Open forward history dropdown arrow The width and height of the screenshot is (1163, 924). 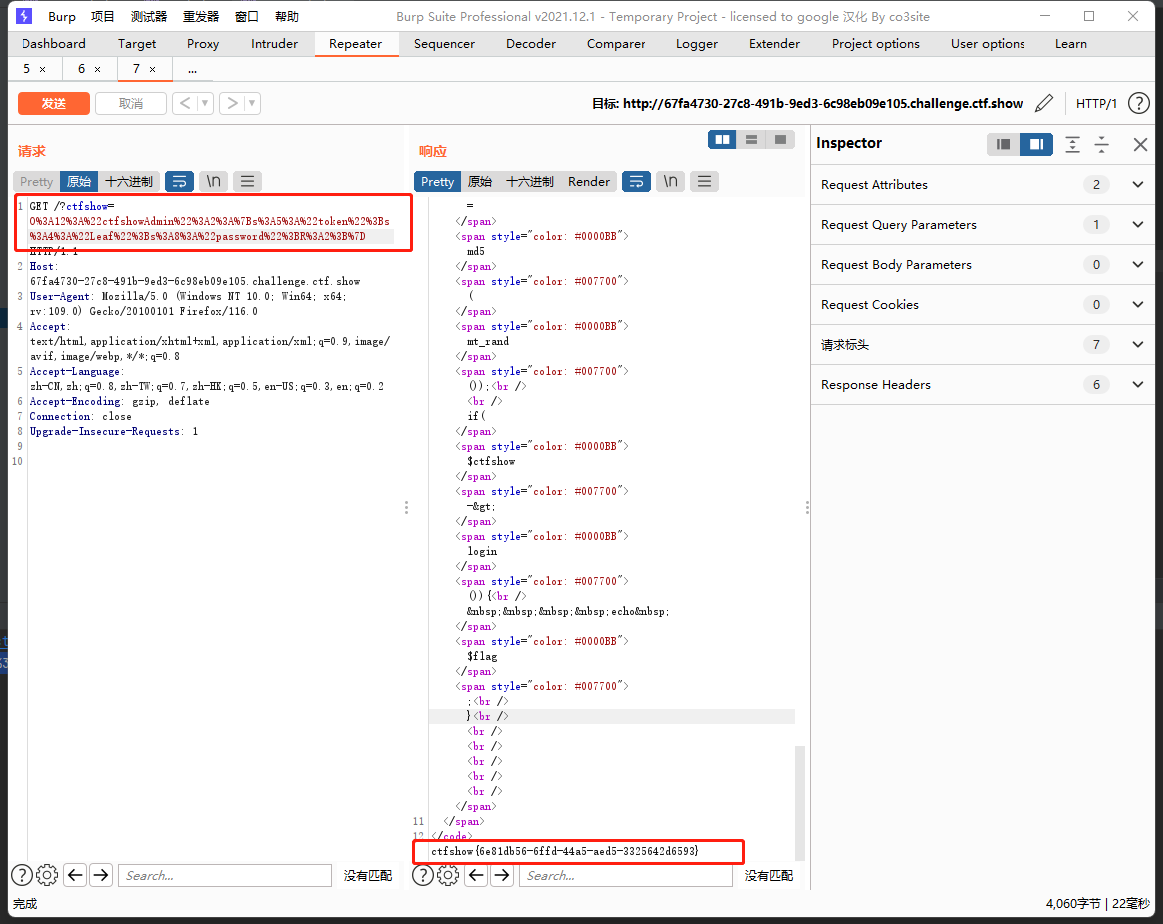point(252,103)
